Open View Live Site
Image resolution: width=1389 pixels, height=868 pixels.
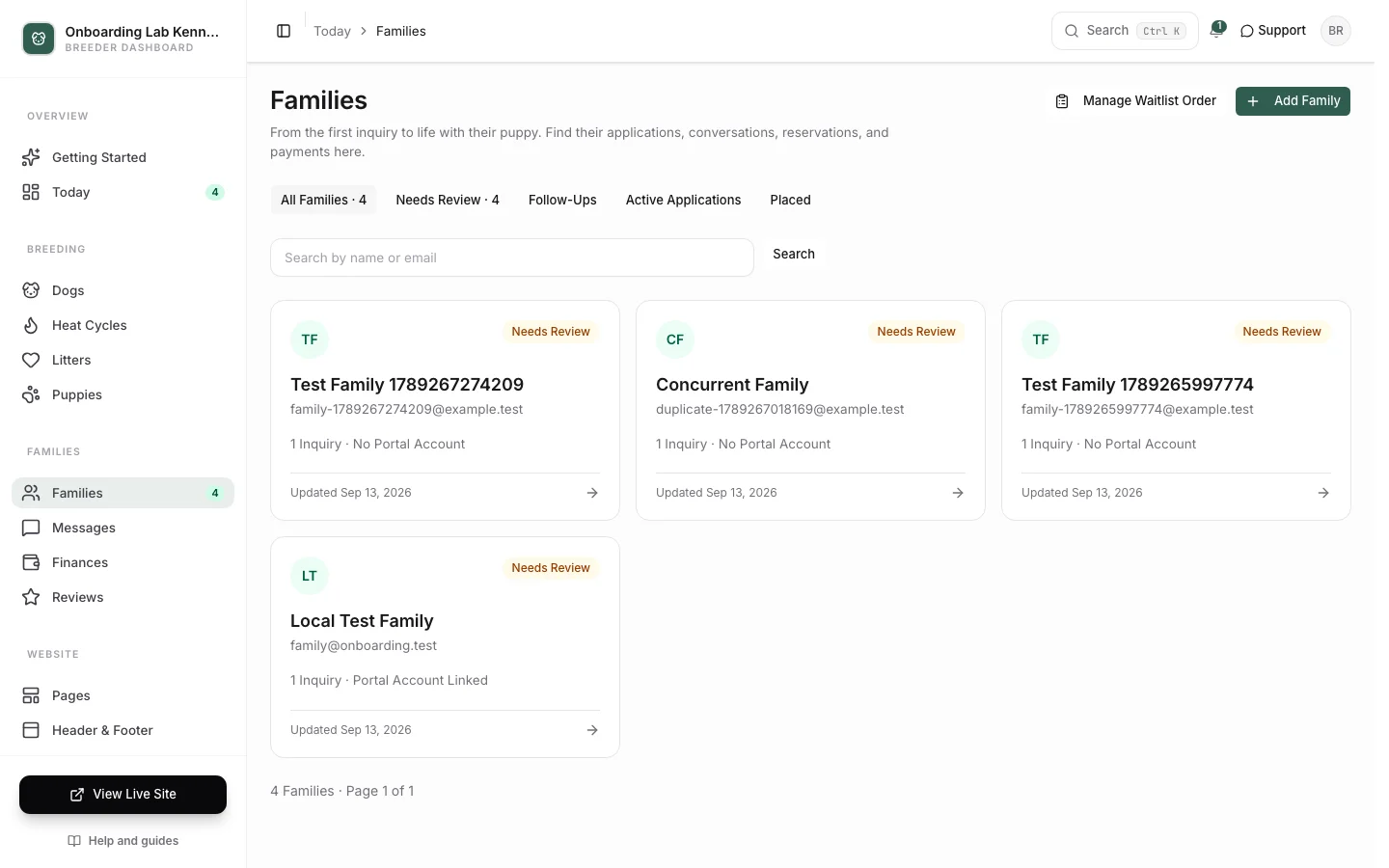pos(123,795)
